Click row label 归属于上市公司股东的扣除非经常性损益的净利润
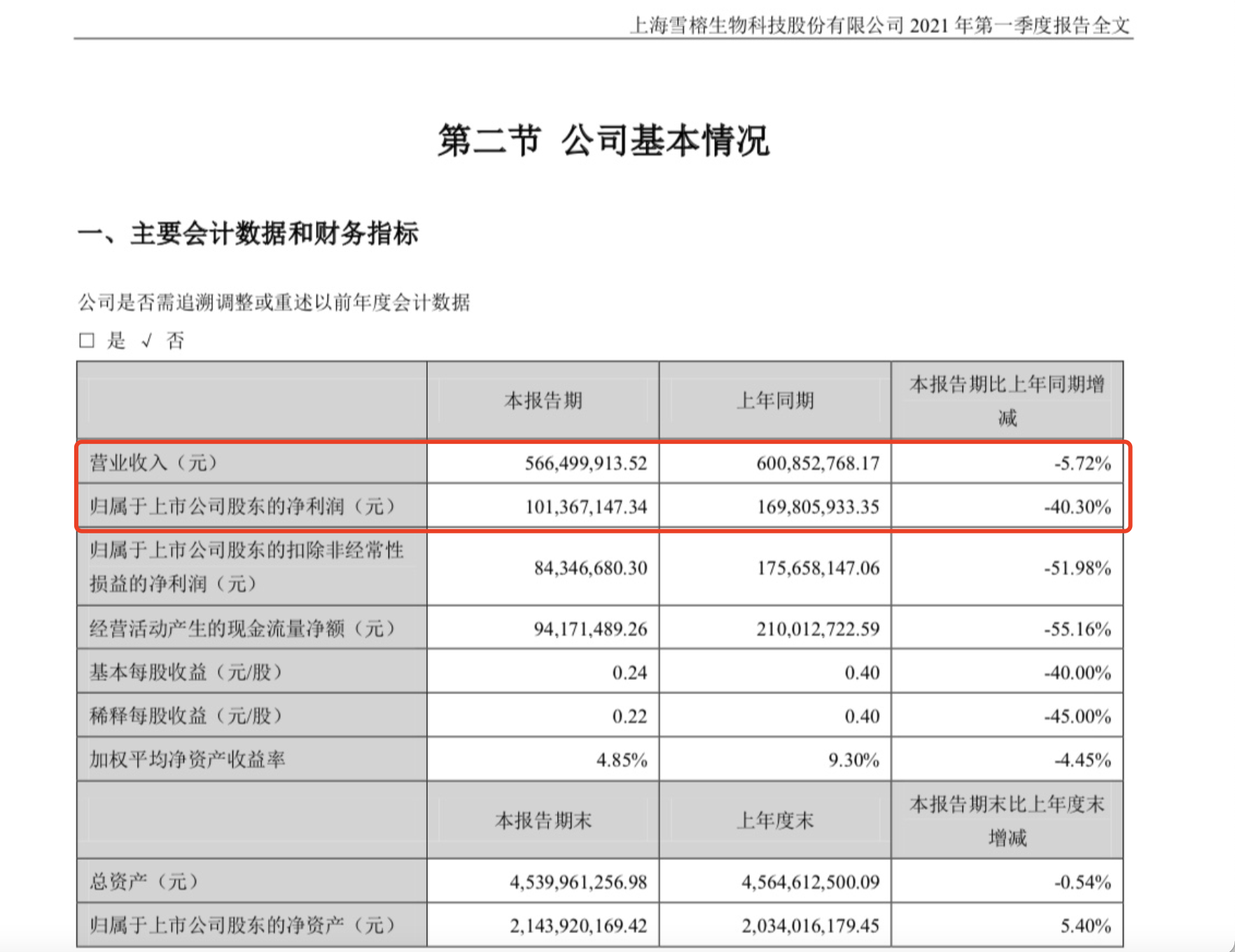Screen dimensions: 1235x952 (246, 567)
